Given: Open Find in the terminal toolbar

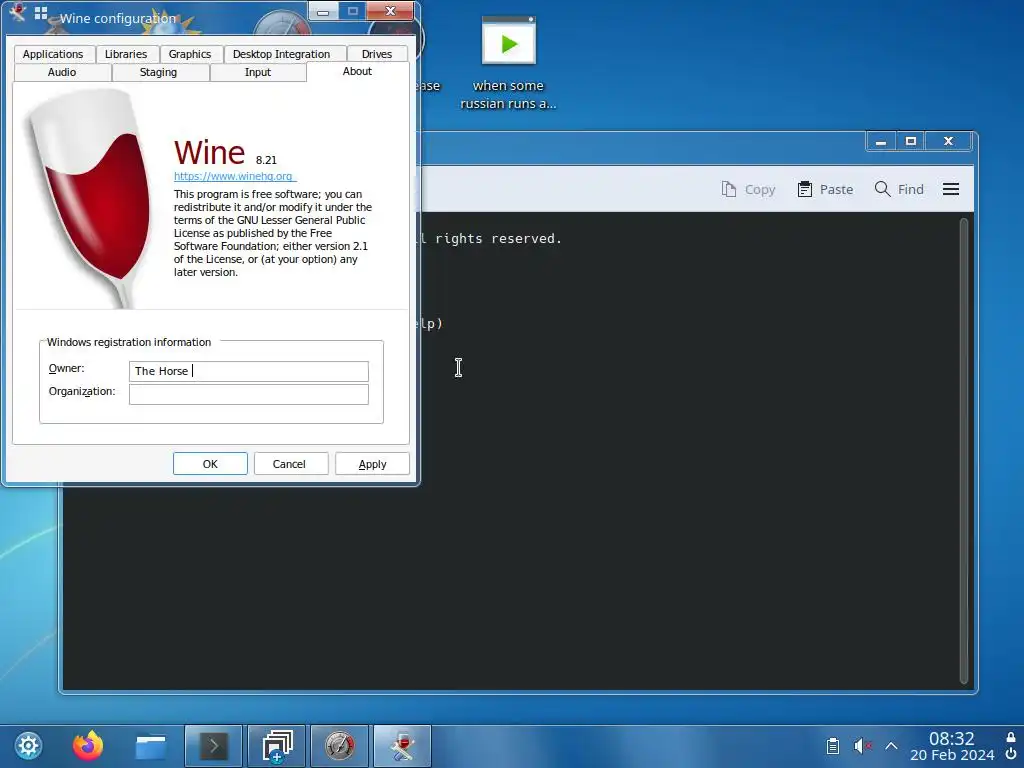Looking at the screenshot, I should pyautogui.click(x=899, y=189).
